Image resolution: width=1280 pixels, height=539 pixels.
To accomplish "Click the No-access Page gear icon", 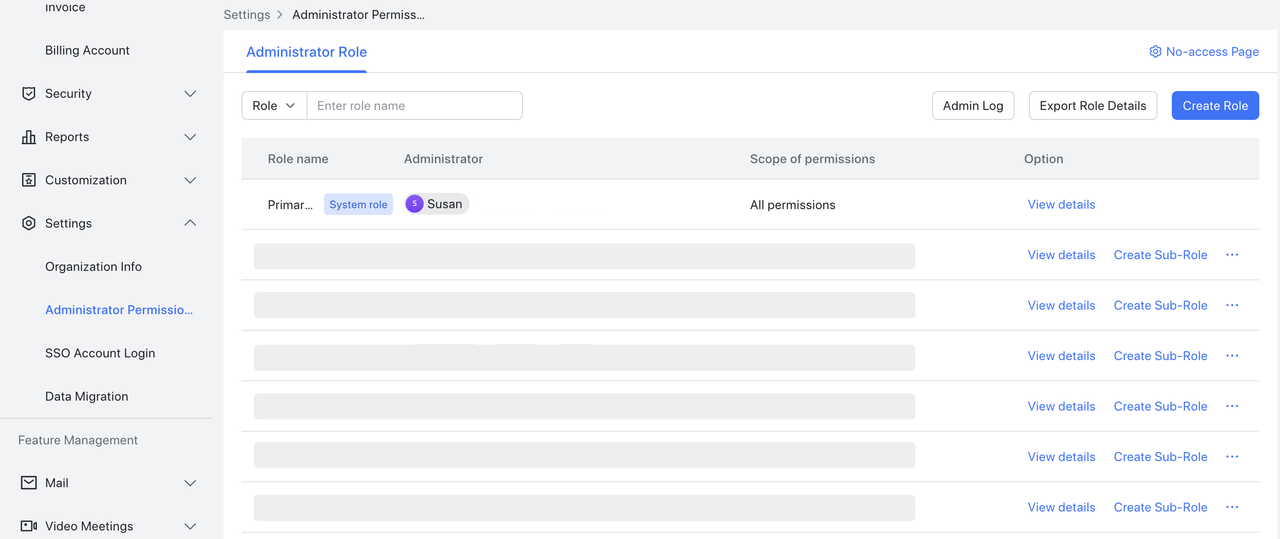I will [1155, 52].
